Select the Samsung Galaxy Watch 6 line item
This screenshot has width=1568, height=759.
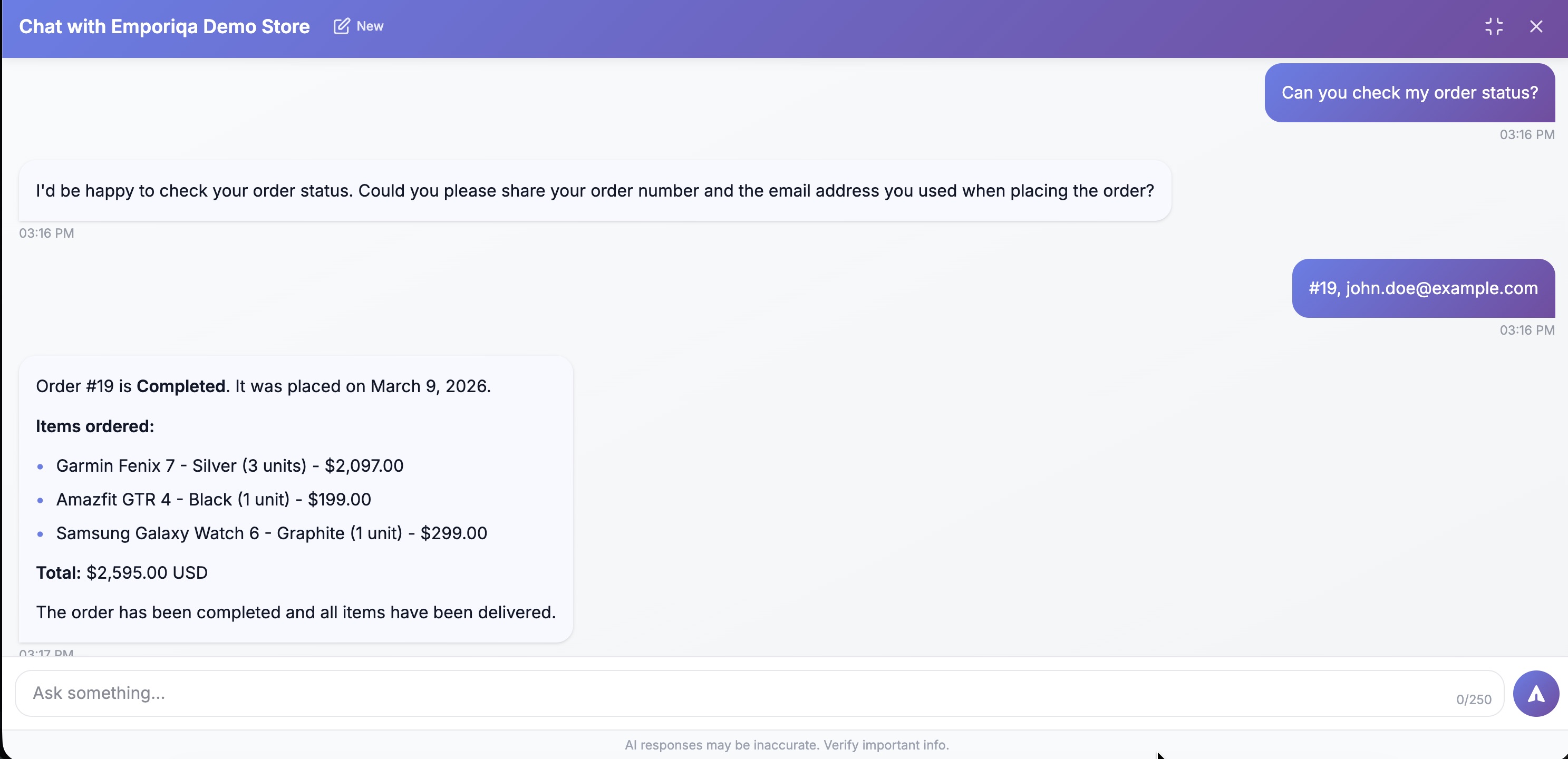point(272,533)
